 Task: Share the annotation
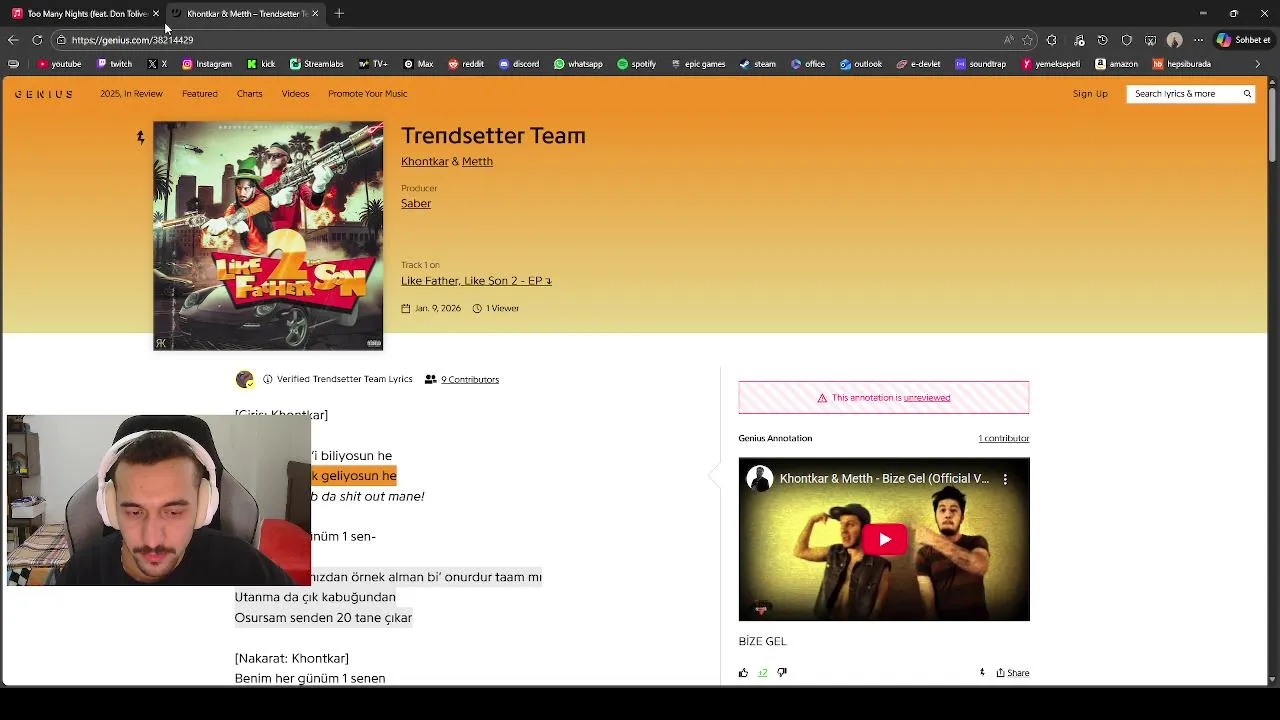click(1012, 673)
